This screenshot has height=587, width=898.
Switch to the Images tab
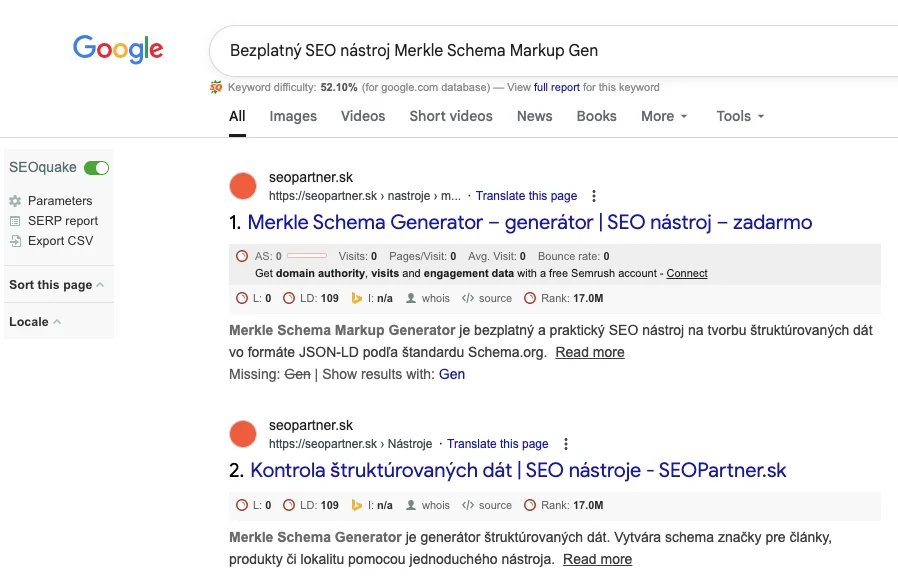click(x=293, y=116)
